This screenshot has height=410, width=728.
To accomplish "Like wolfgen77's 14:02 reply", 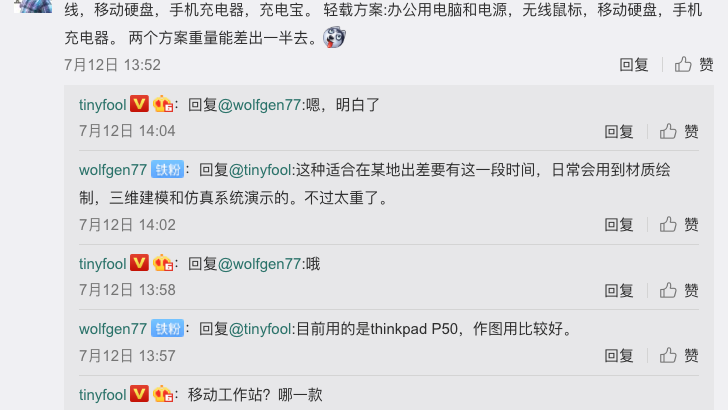I will click(679, 225).
